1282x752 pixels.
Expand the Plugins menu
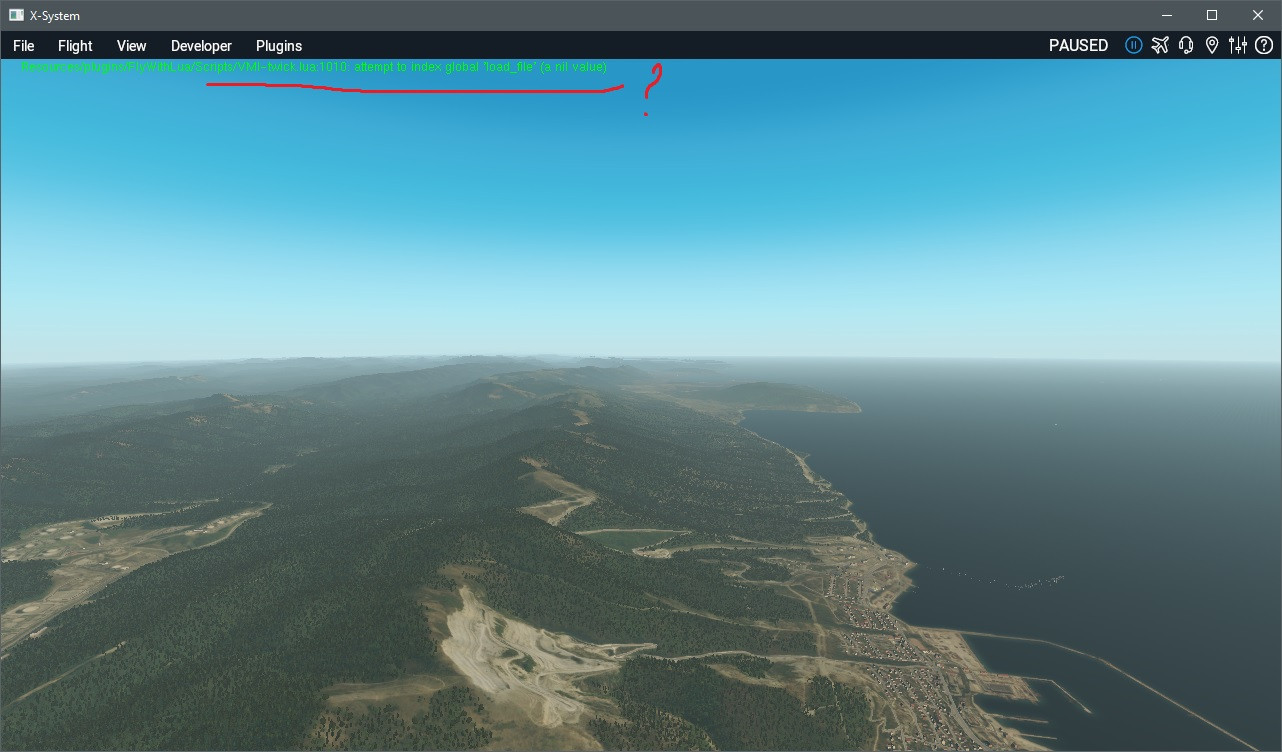click(x=279, y=46)
